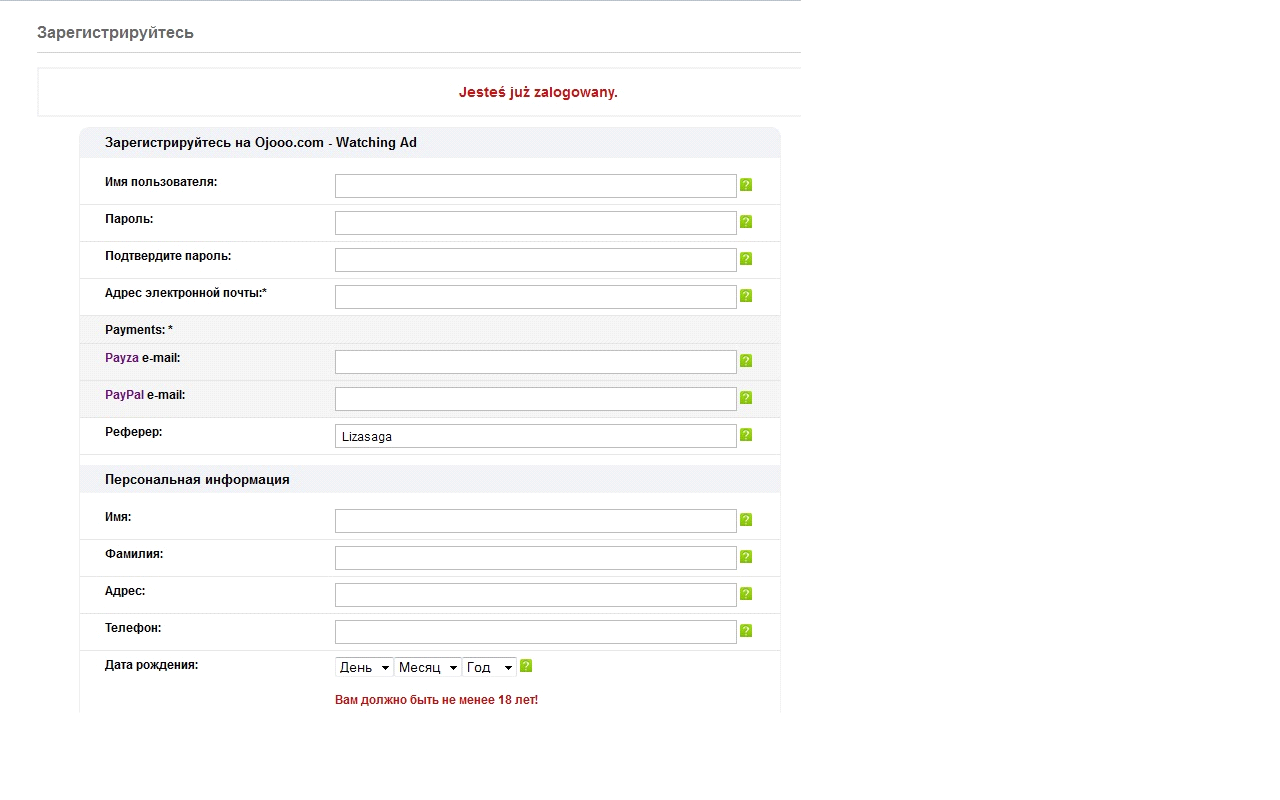The height and width of the screenshot is (800, 1280).
Task: Open help icon beside Адрес field
Action: (x=746, y=594)
